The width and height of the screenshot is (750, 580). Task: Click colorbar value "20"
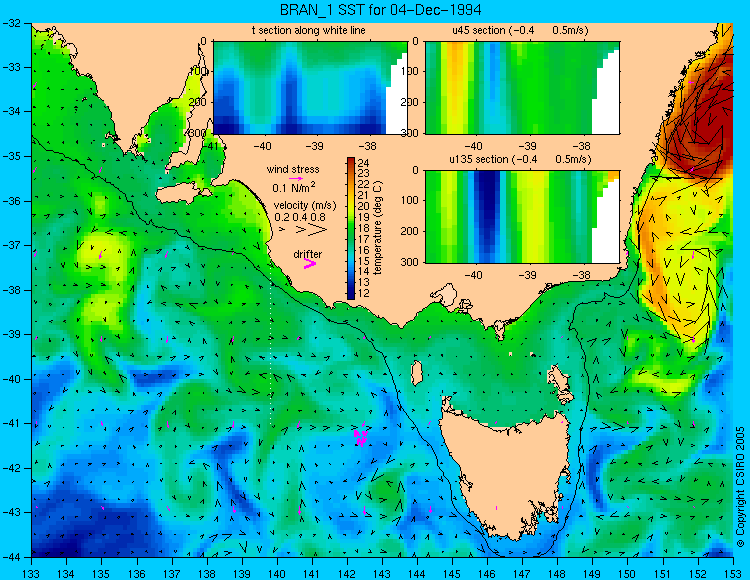click(364, 206)
